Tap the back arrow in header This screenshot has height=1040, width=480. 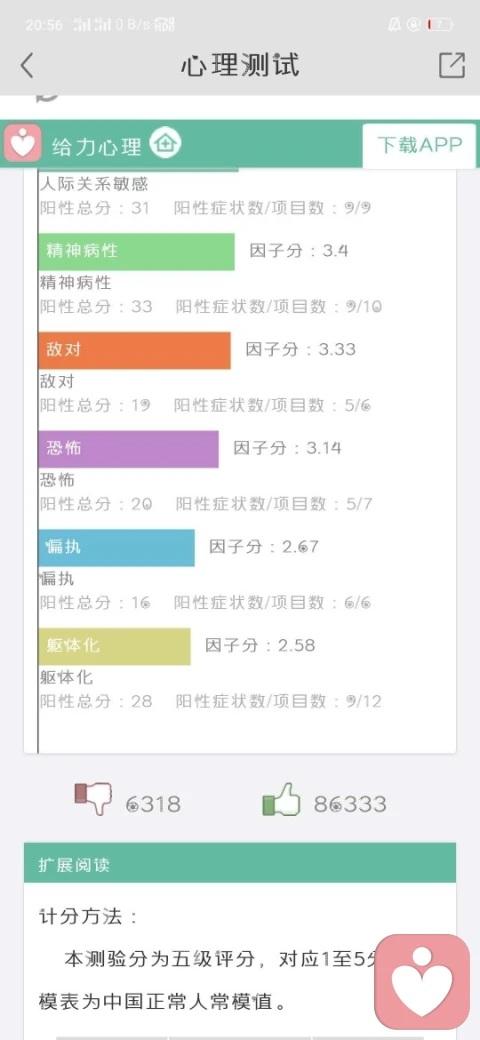coord(27,66)
